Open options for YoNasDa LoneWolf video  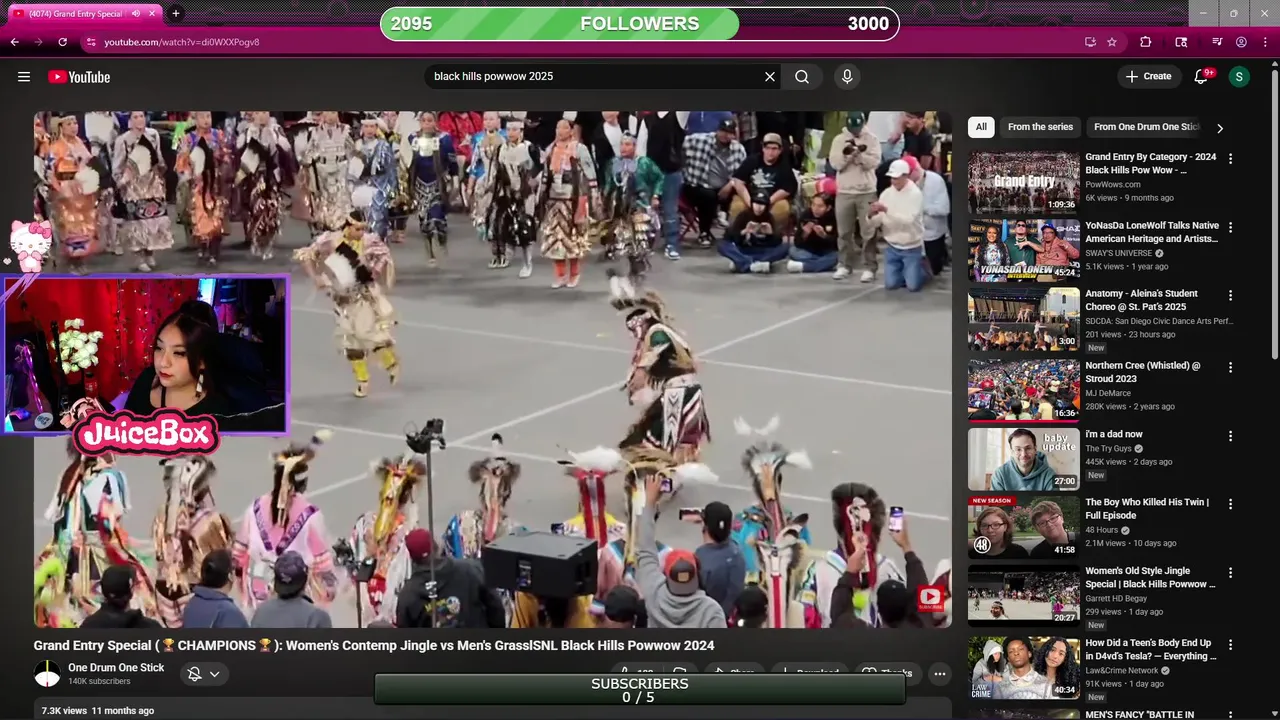1230,227
